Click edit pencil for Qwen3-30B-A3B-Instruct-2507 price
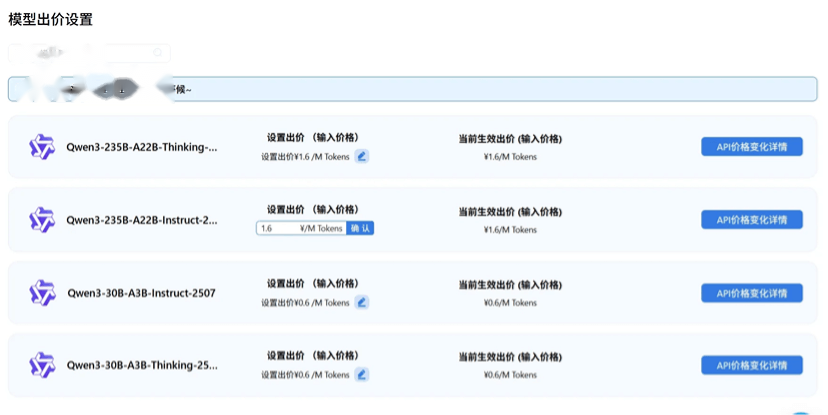 pos(362,302)
